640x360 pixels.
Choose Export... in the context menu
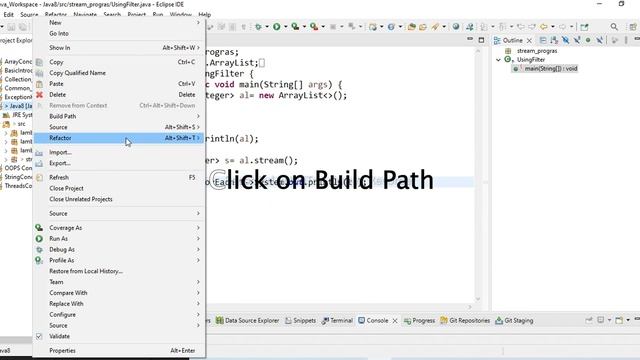pyautogui.click(x=119, y=163)
